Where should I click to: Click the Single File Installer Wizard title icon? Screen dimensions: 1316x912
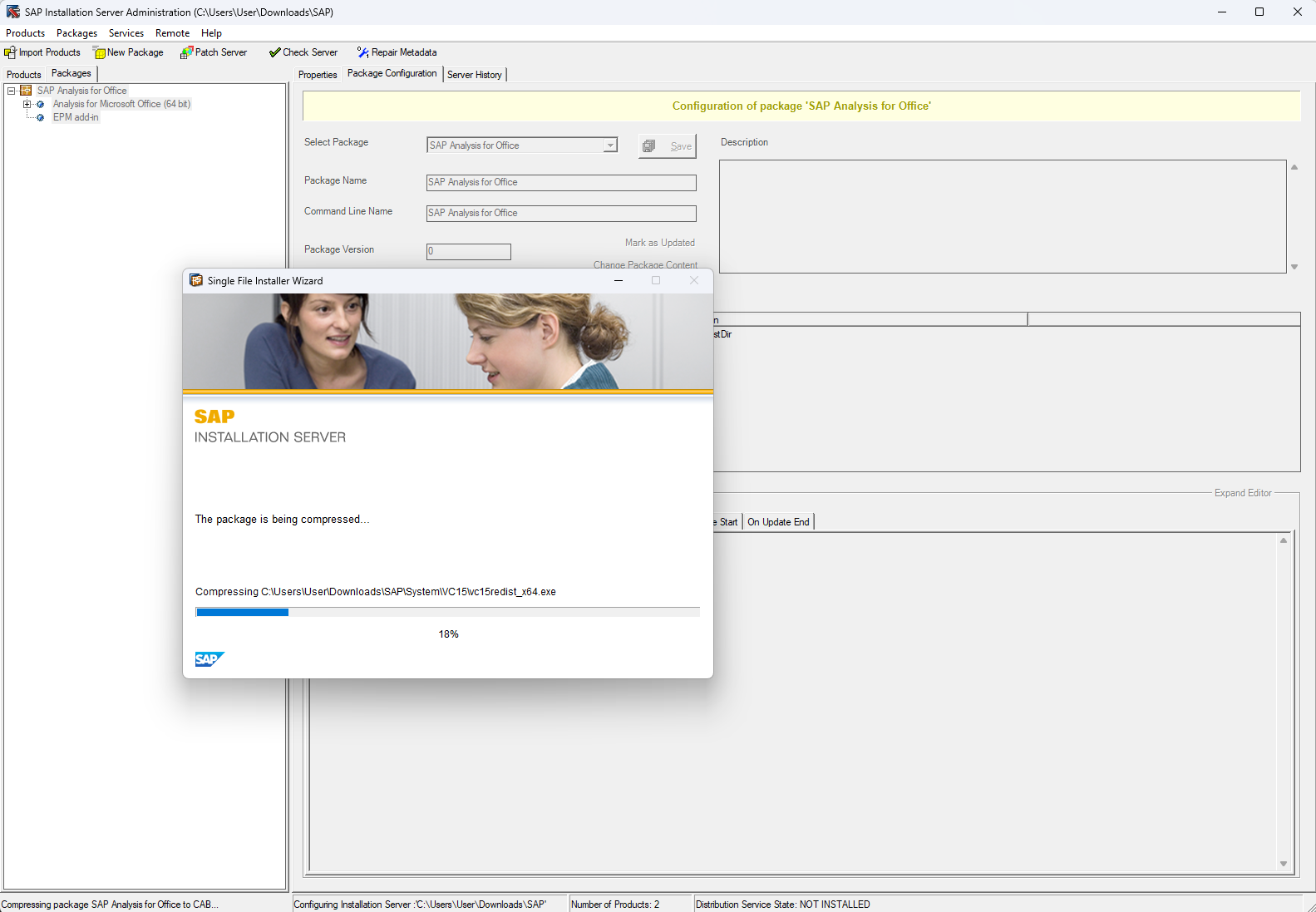[196, 280]
